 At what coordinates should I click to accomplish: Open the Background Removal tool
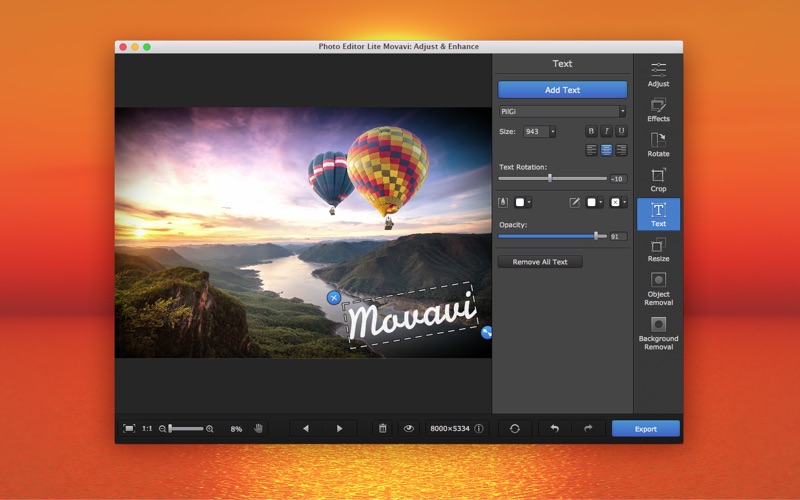tap(658, 333)
